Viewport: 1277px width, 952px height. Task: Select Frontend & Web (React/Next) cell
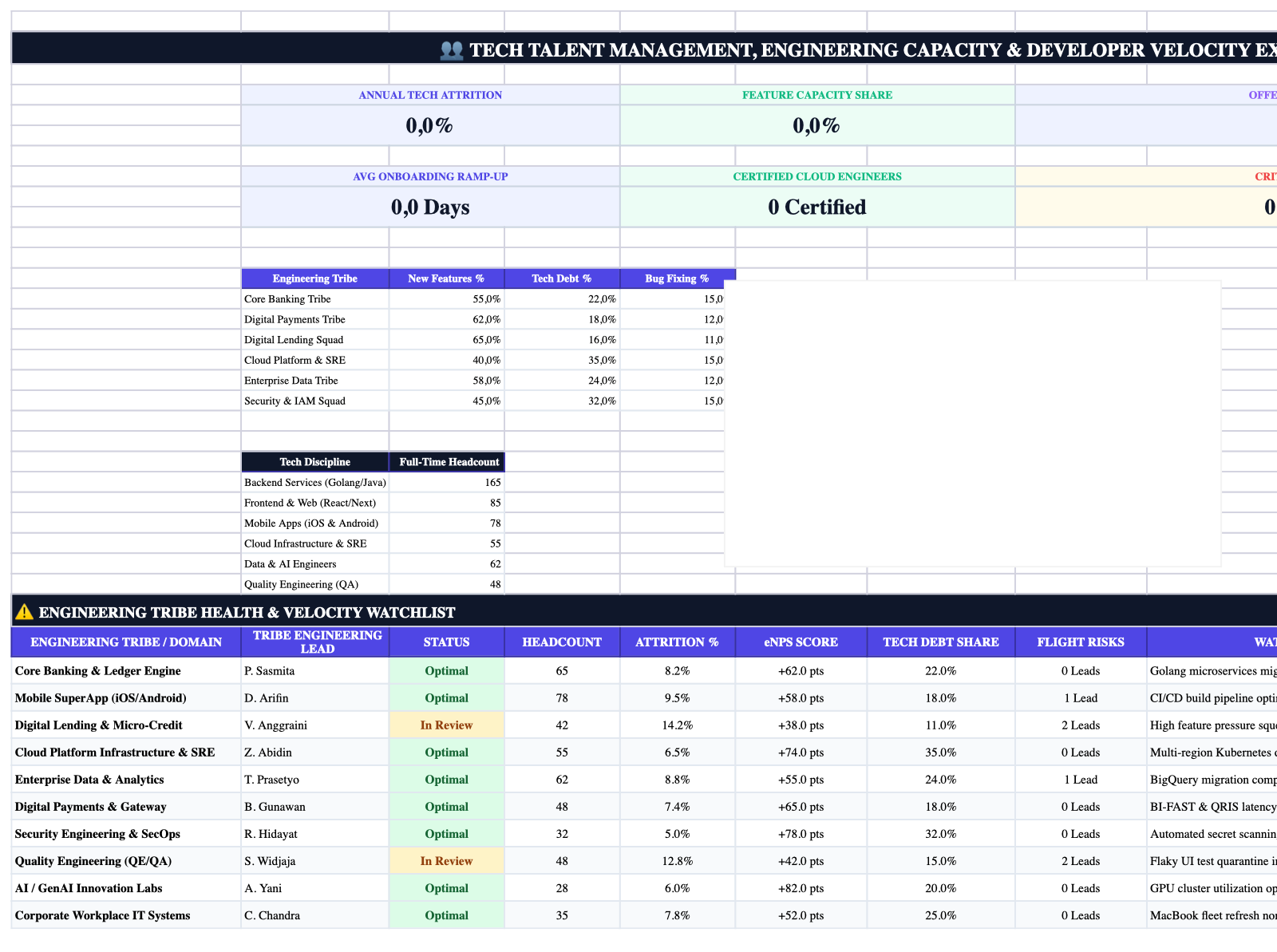pos(315,503)
